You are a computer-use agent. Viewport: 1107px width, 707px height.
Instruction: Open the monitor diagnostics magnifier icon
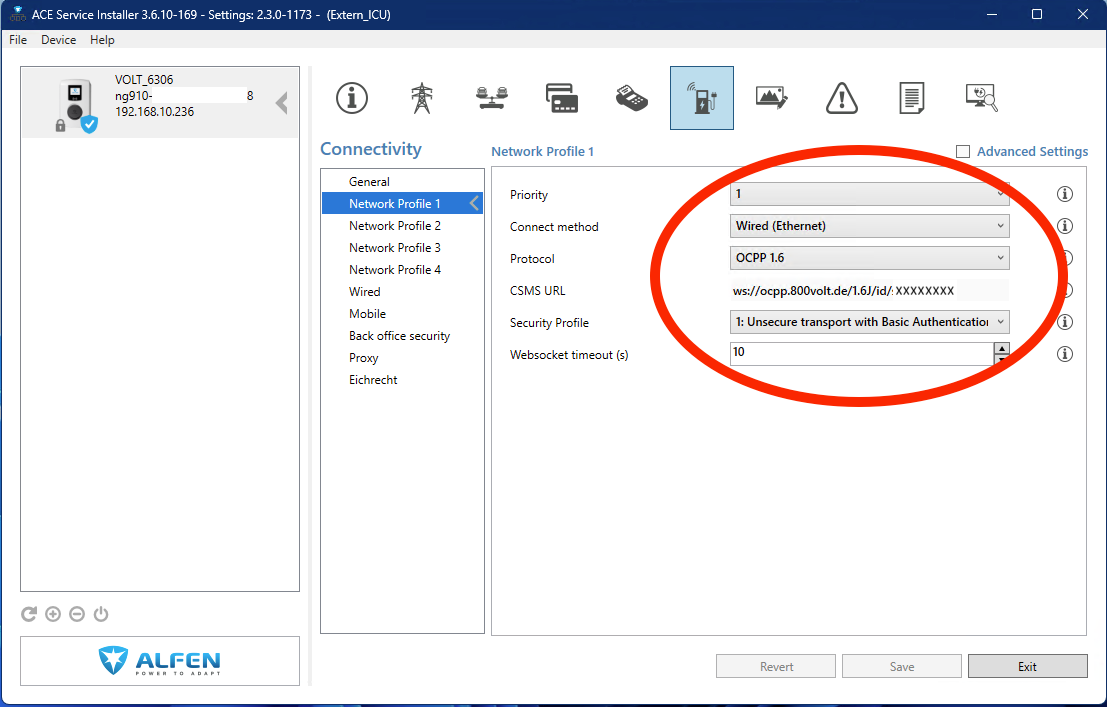(x=981, y=98)
